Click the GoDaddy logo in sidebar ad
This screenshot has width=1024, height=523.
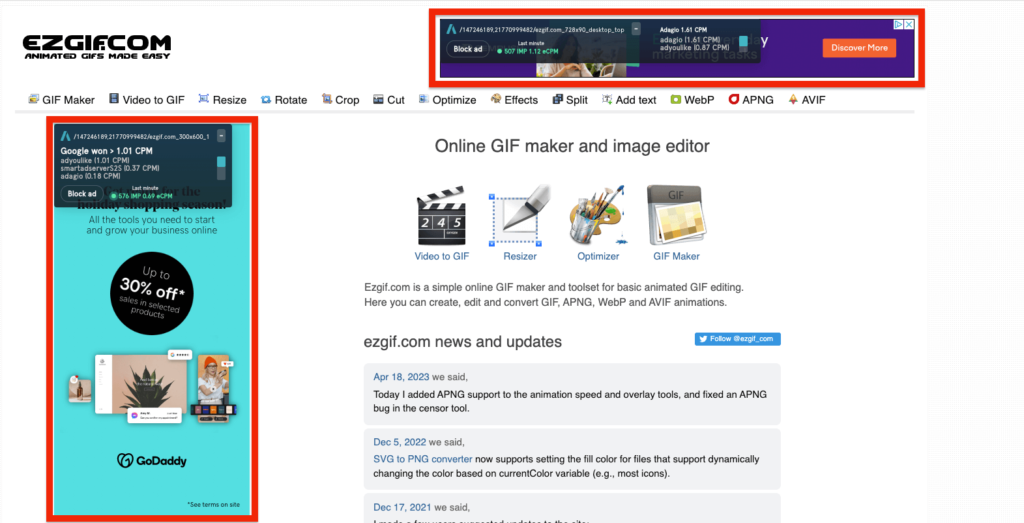152,460
